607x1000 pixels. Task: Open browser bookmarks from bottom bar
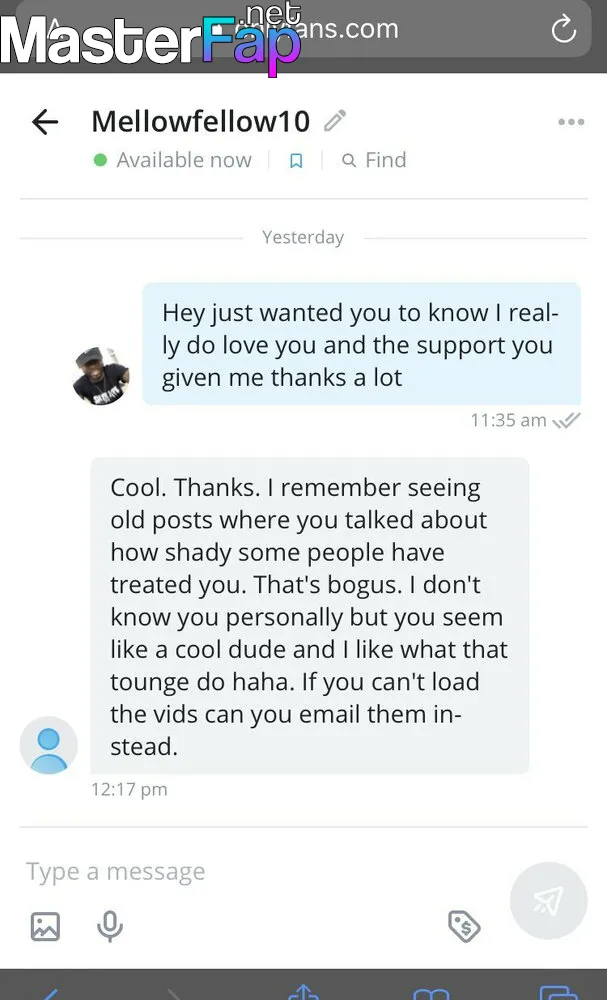click(431, 992)
